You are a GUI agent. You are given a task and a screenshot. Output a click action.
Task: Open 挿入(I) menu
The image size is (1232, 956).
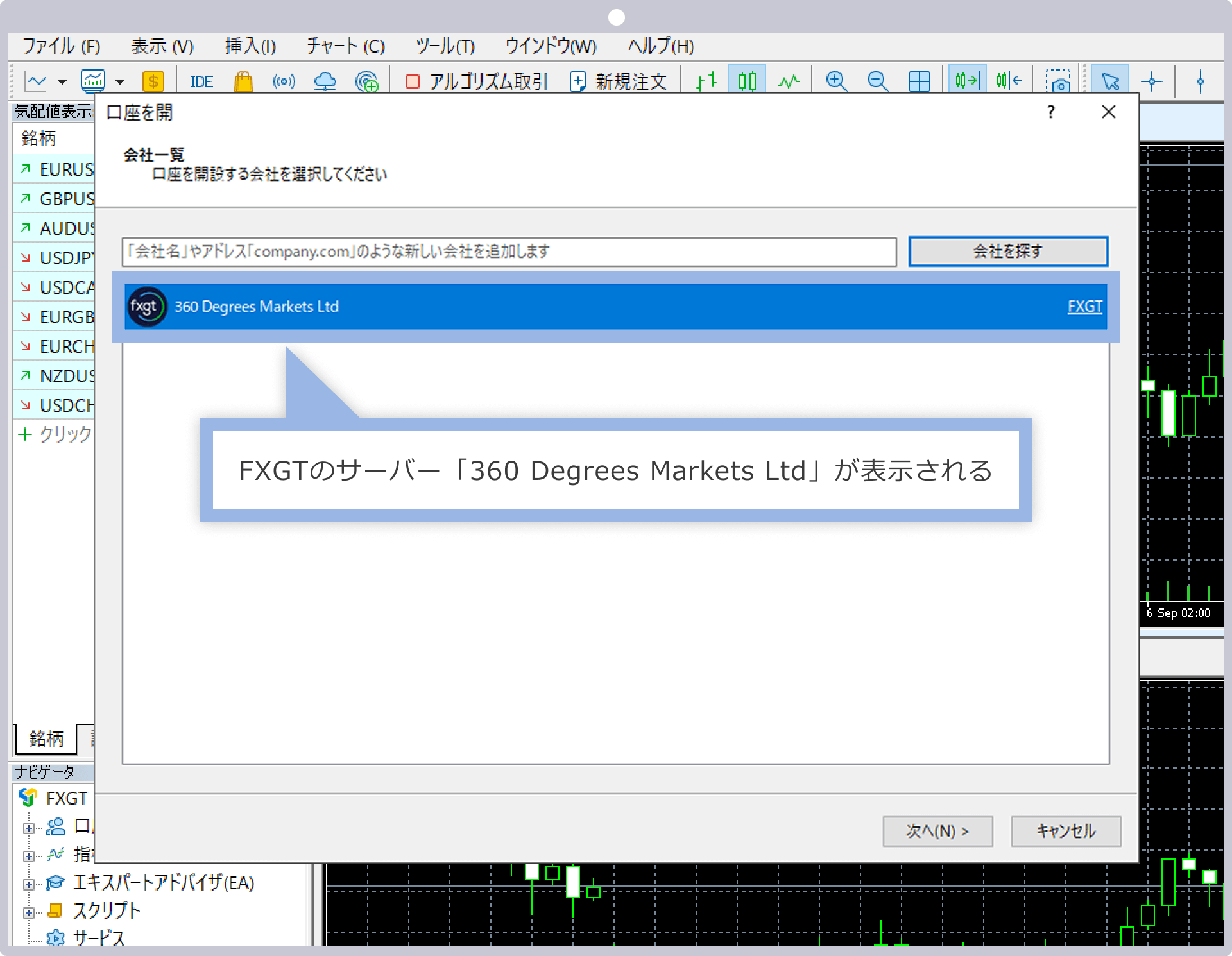tap(250, 46)
